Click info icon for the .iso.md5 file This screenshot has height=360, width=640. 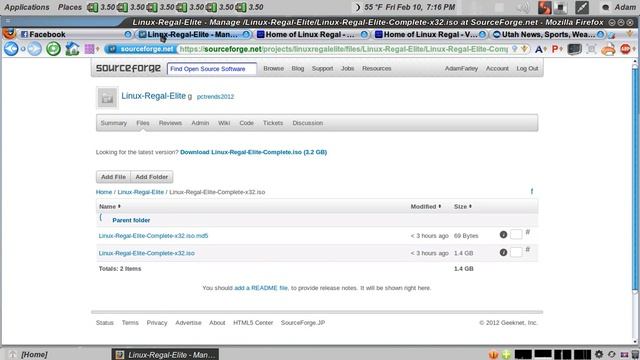click(x=503, y=235)
